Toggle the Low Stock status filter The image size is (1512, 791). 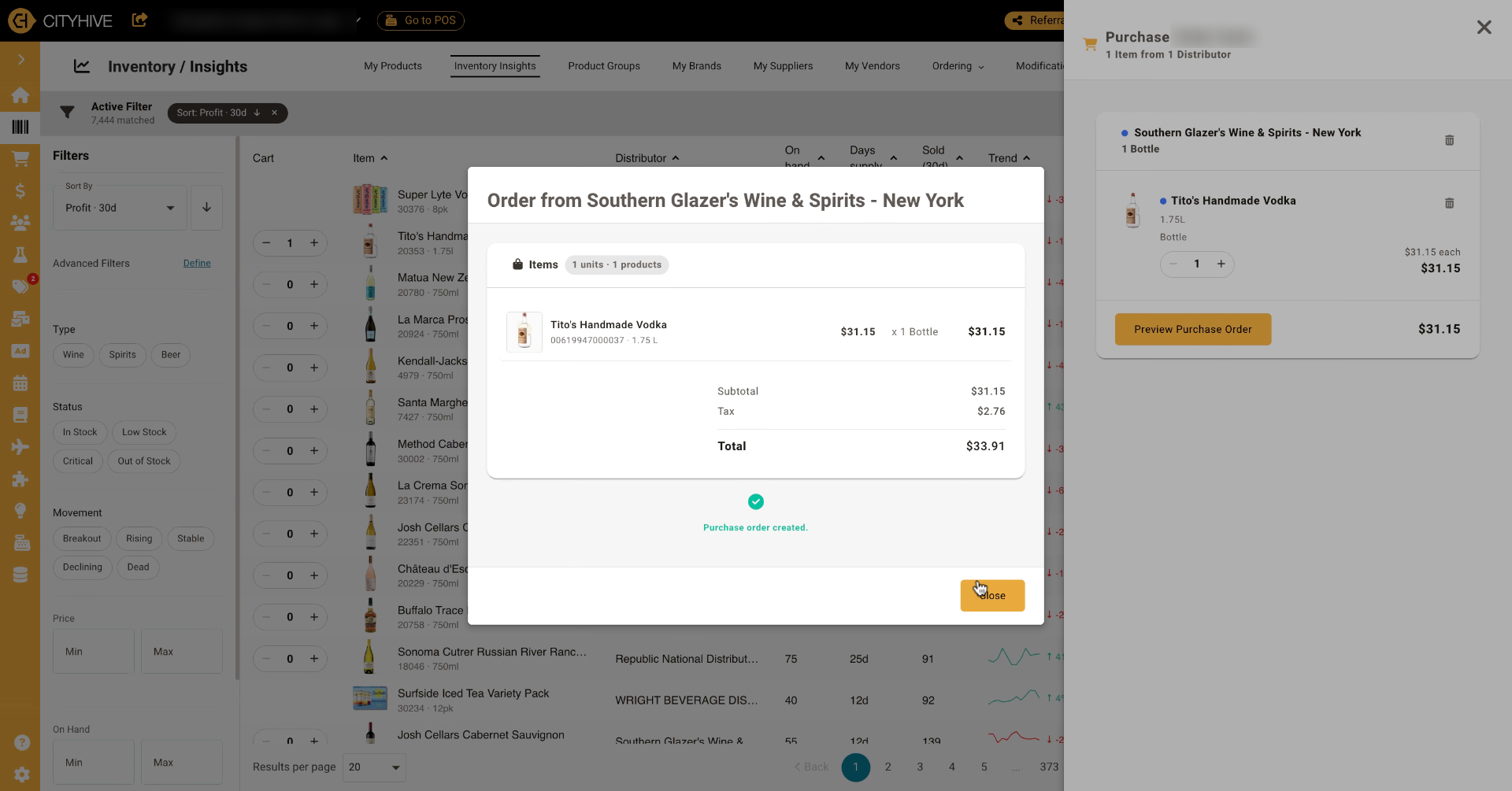point(144,432)
